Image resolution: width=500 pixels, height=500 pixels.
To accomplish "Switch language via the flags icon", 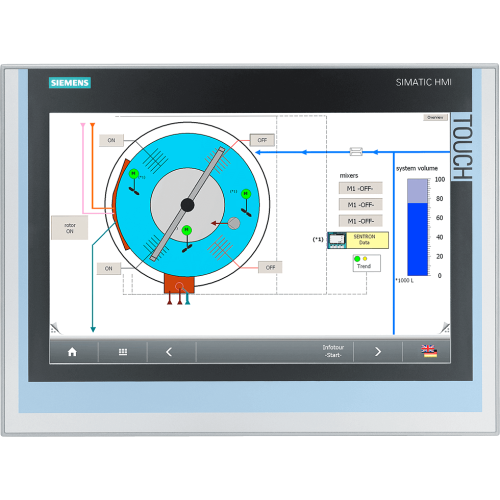I will point(429,351).
